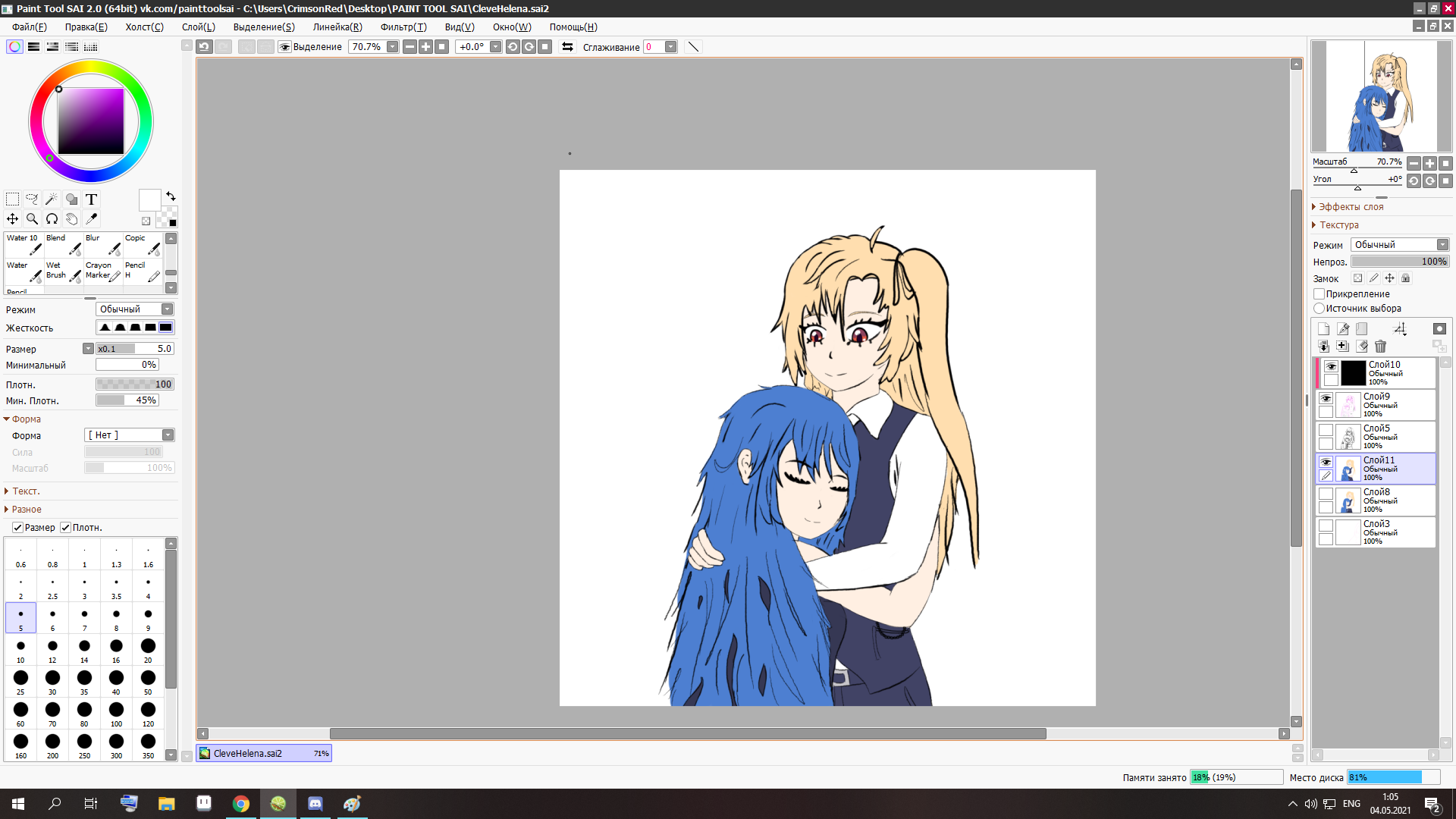Open the brush Форма dropdown
The height and width of the screenshot is (819, 1456).
129,435
